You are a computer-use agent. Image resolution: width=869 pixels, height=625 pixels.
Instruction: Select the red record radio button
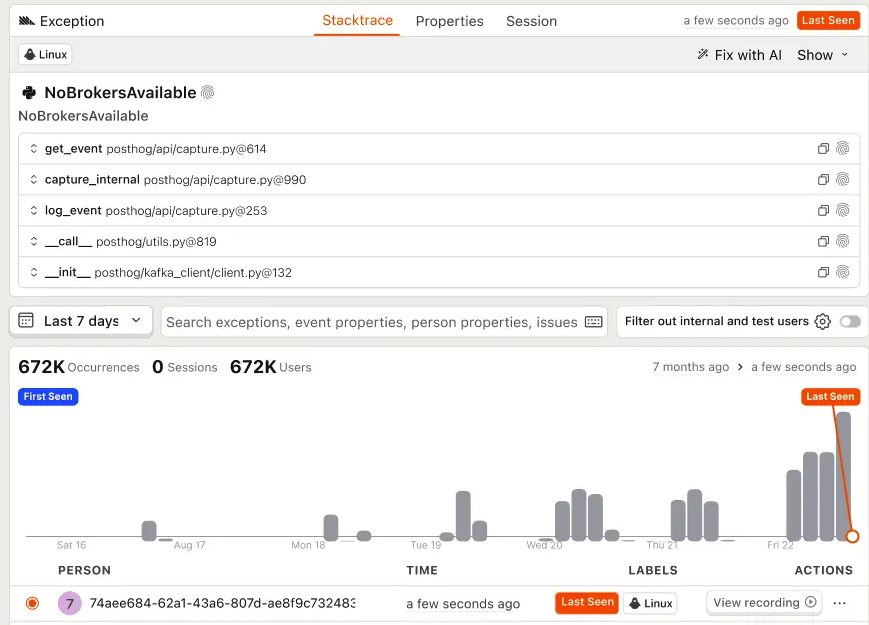pyautogui.click(x=31, y=603)
